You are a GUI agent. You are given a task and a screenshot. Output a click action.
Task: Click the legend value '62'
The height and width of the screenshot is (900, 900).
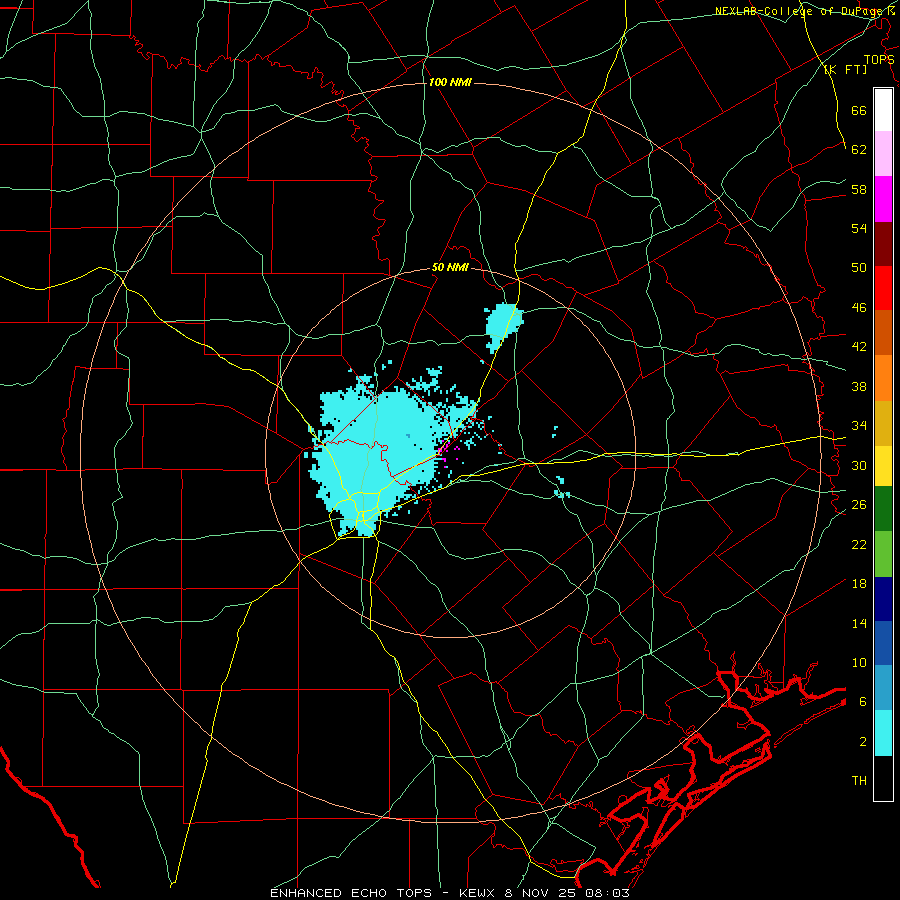pos(859,150)
